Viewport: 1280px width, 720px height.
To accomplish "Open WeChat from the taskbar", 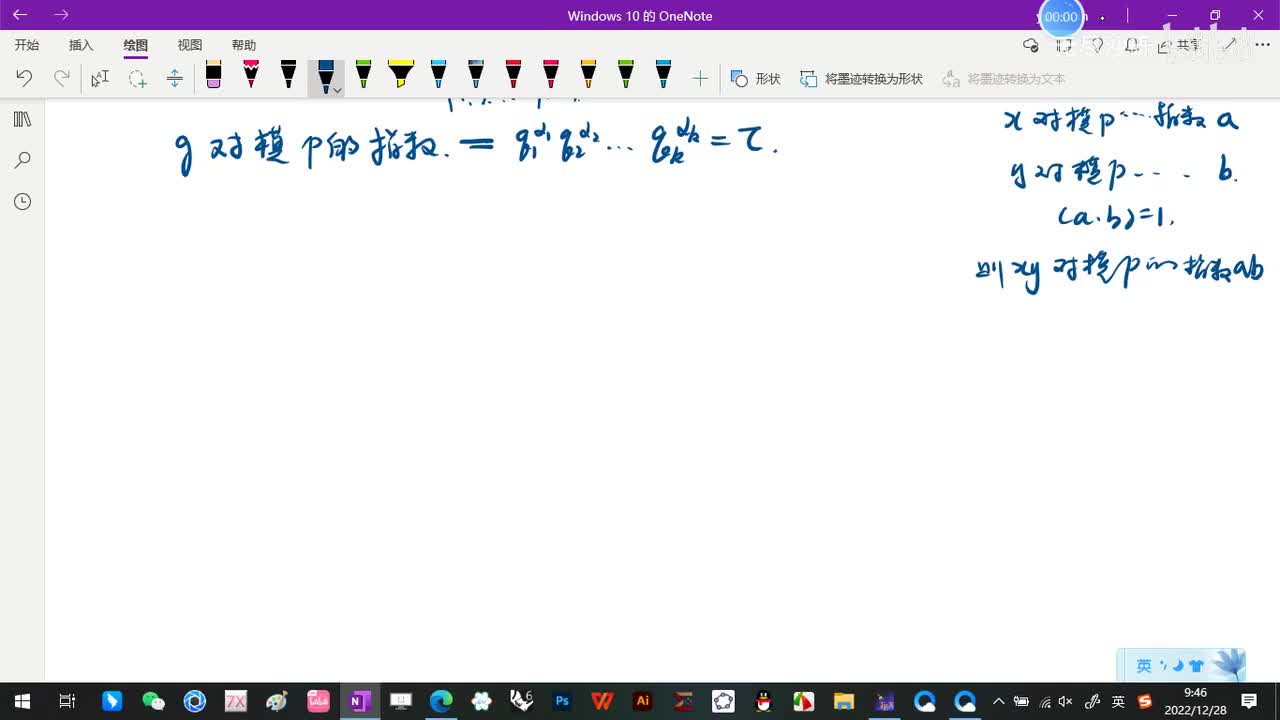I will [x=153, y=701].
